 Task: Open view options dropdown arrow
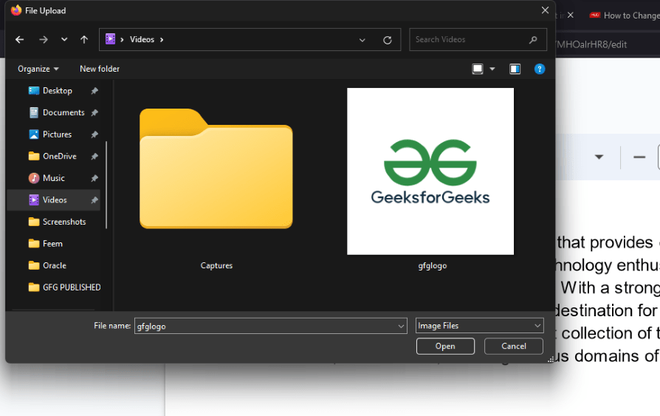coord(492,69)
